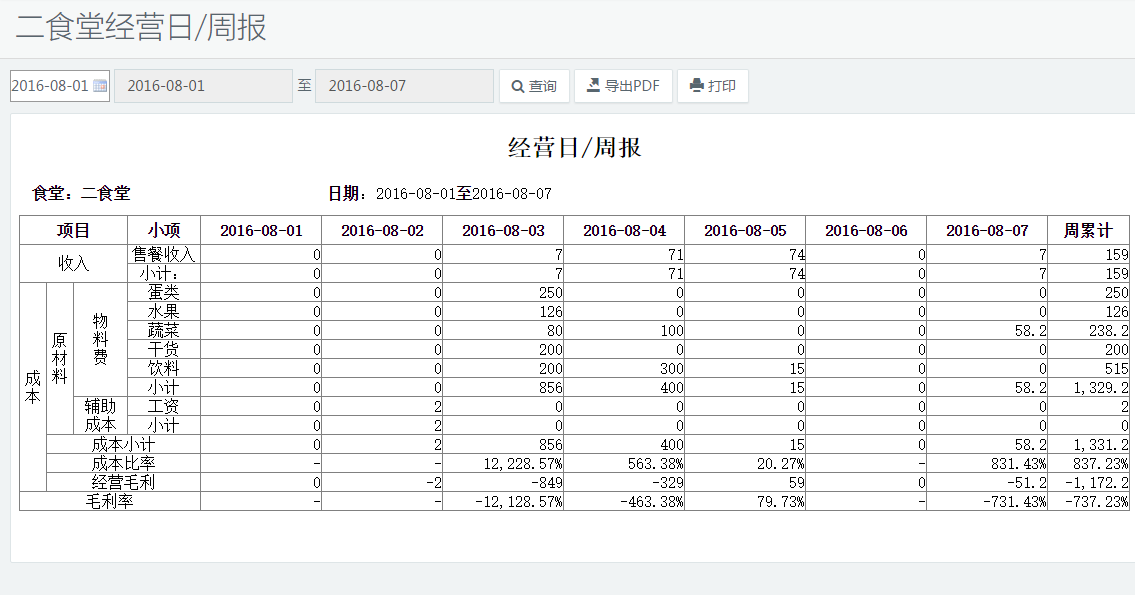Focus the start date field before 至
Image resolution: width=1135 pixels, height=595 pixels.
203,86
